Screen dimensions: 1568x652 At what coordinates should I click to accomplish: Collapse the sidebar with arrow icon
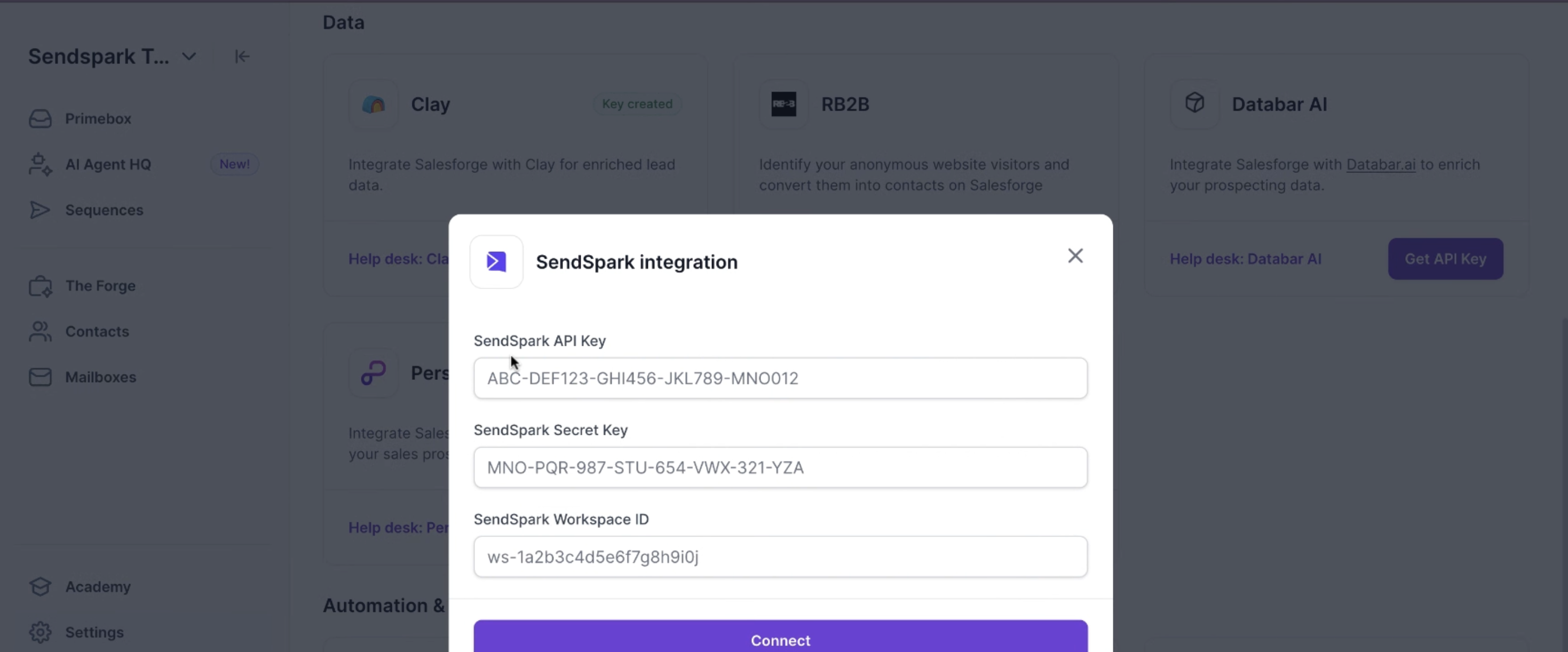[x=242, y=57]
